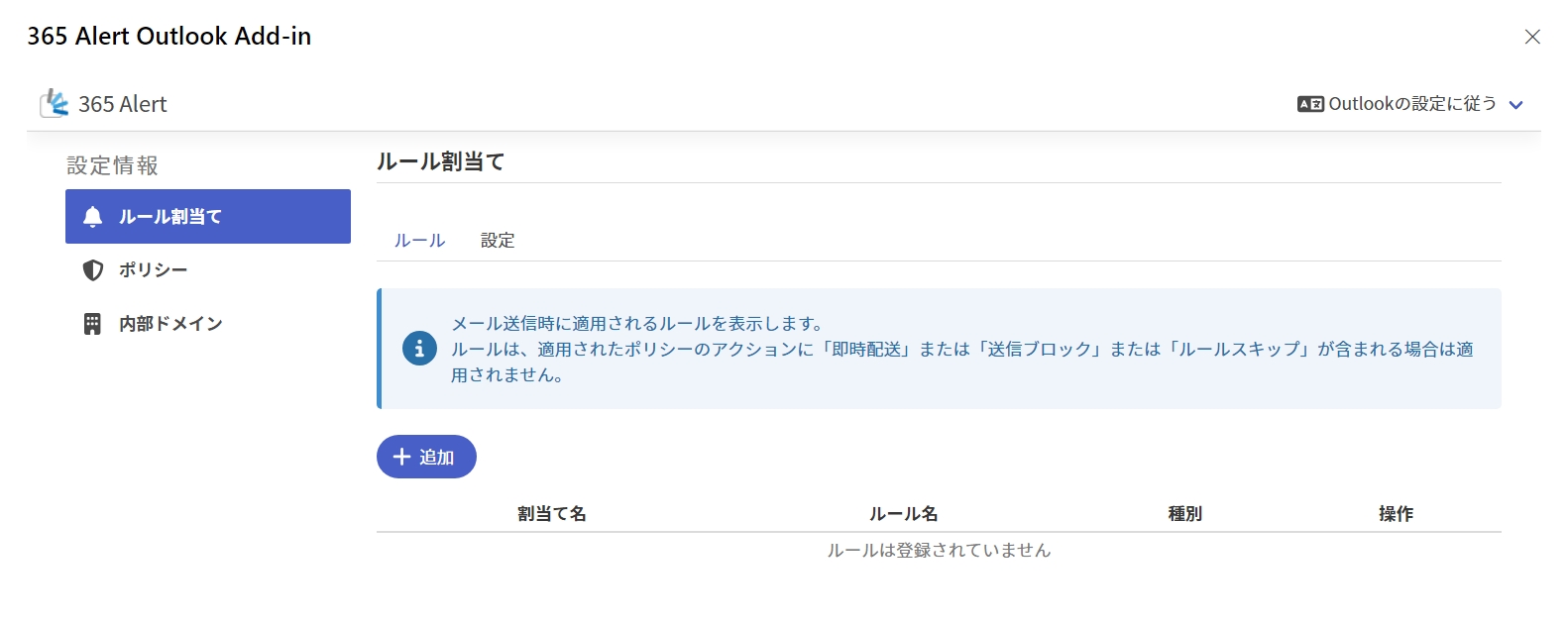This screenshot has width=1568, height=625.
Task: Switch to the 設定 tab
Action: 498,241
